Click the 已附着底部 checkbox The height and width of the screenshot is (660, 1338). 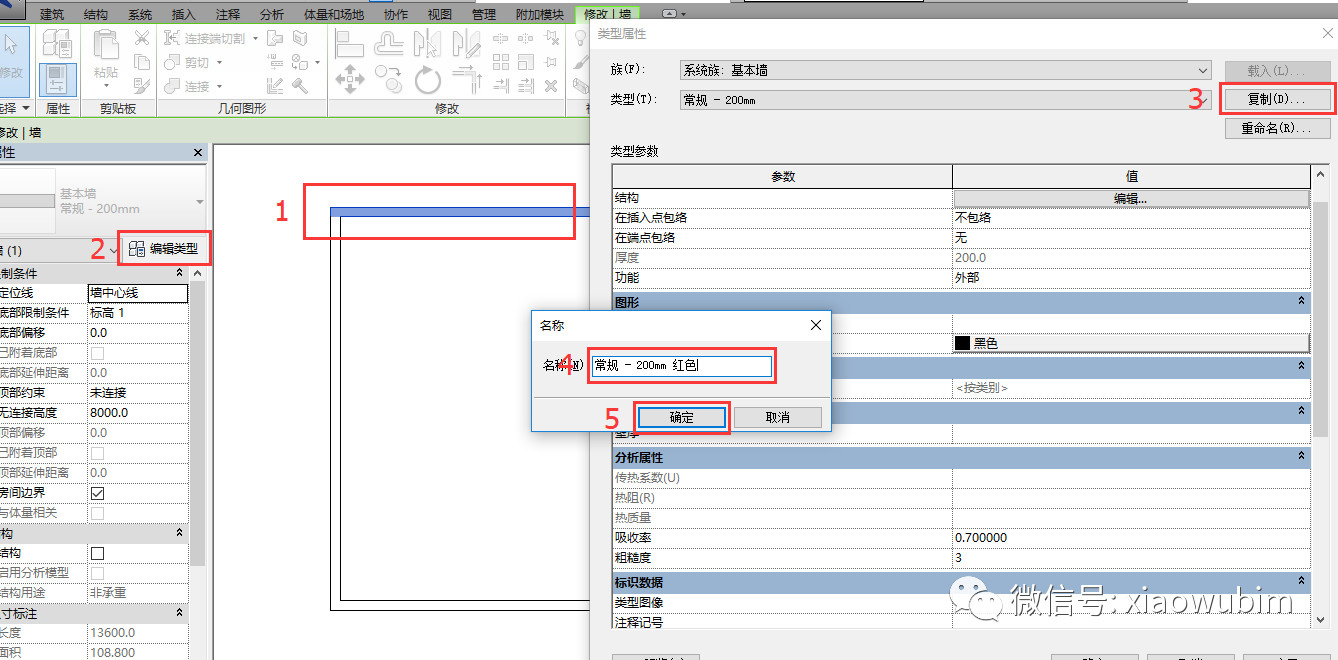click(x=97, y=353)
